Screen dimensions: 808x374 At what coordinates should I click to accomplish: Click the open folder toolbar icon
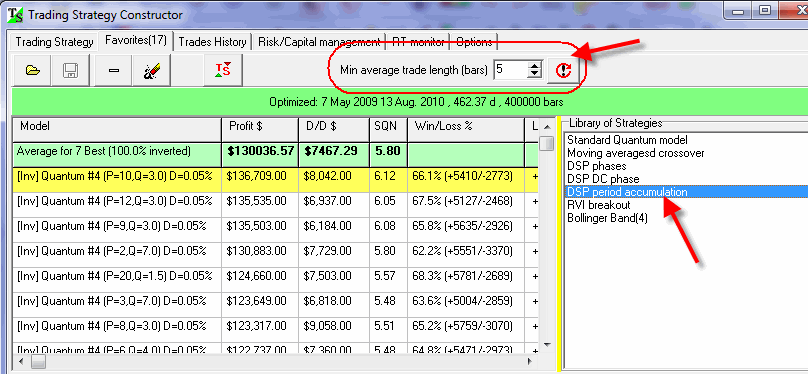(x=31, y=71)
